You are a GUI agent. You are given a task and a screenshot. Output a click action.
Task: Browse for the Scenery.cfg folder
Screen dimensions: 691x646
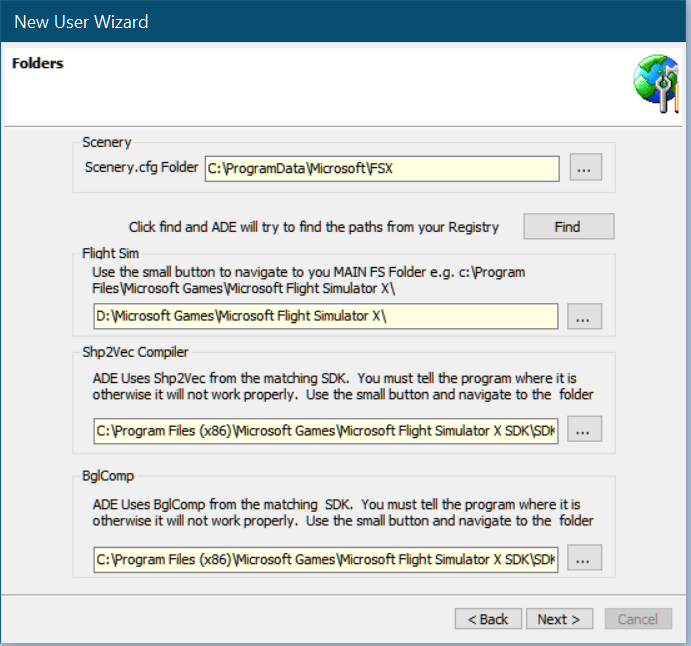pos(585,169)
